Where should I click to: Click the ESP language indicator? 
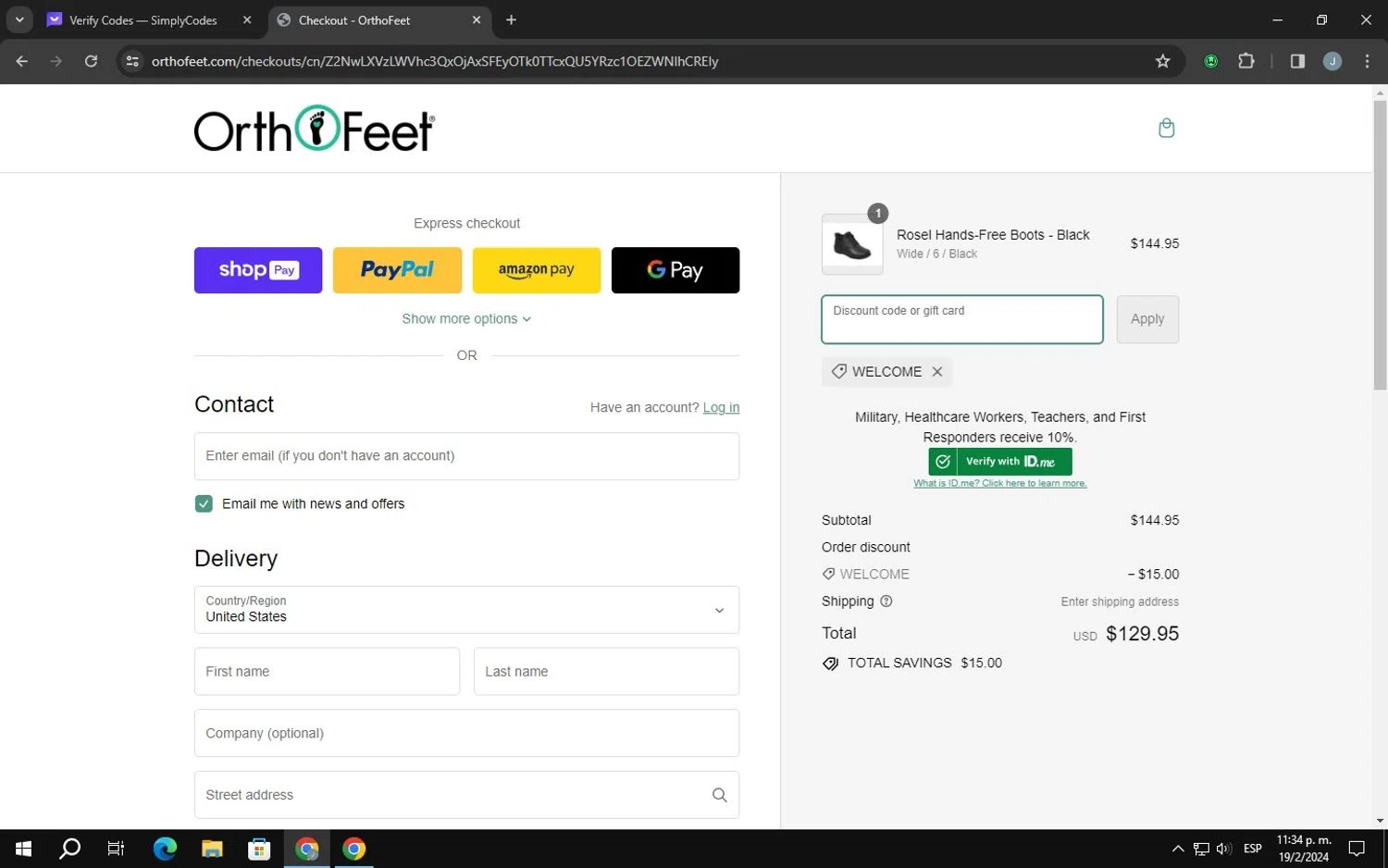[x=1253, y=849]
